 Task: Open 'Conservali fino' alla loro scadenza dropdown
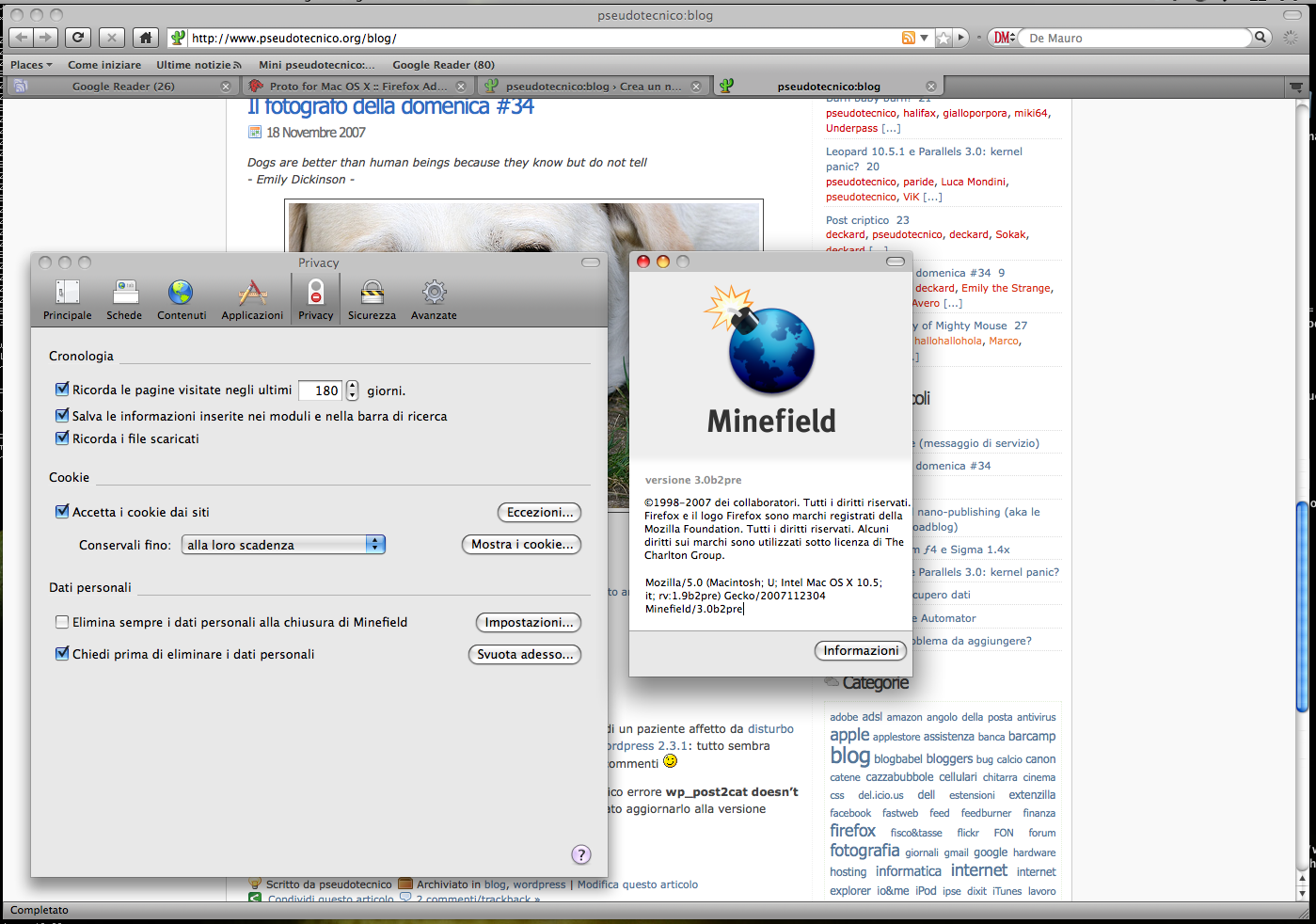pyautogui.click(x=283, y=545)
